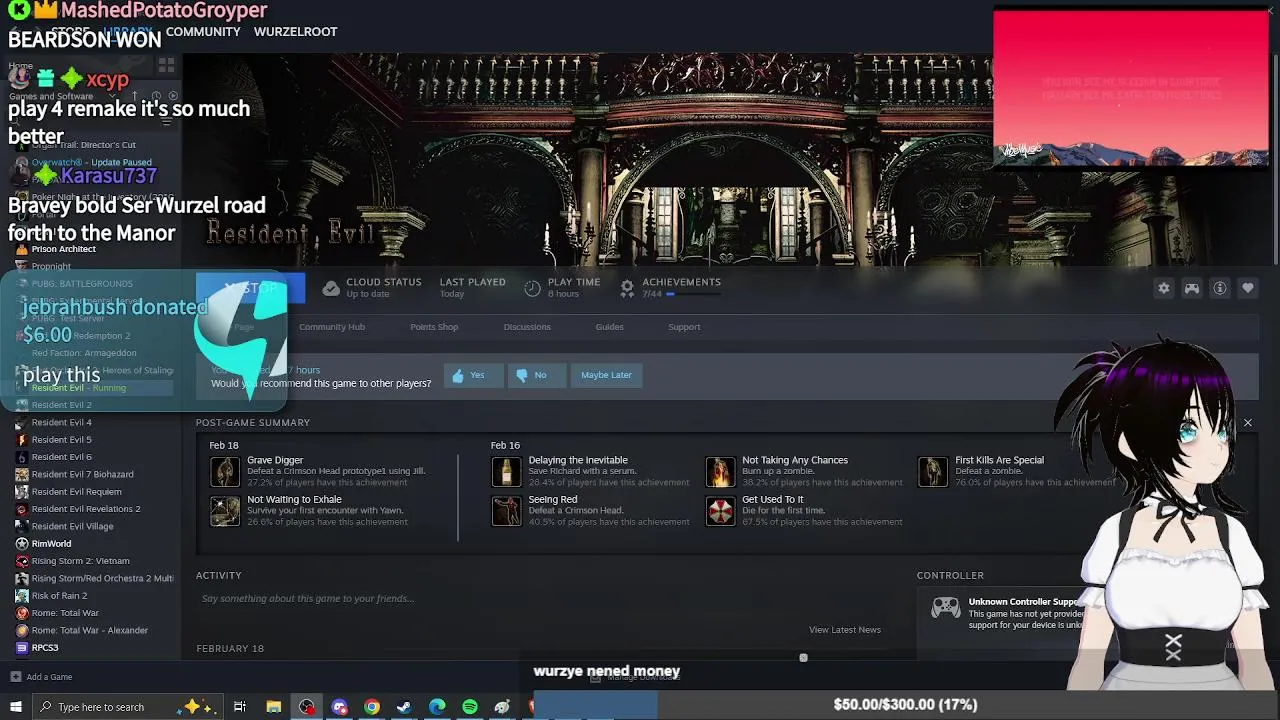The width and height of the screenshot is (1280, 720).
Task: Select Resident Evil 4 in library
Action: point(61,422)
